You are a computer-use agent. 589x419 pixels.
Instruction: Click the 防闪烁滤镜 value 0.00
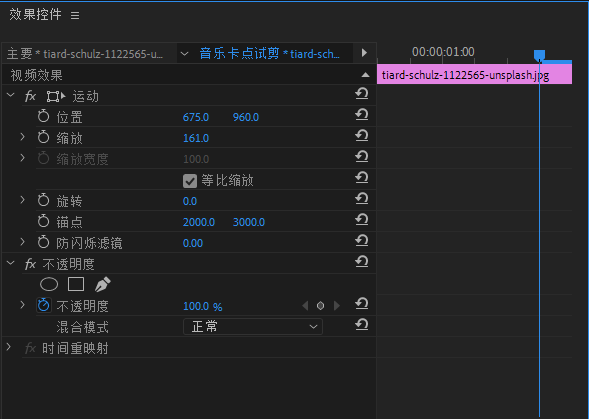point(193,244)
